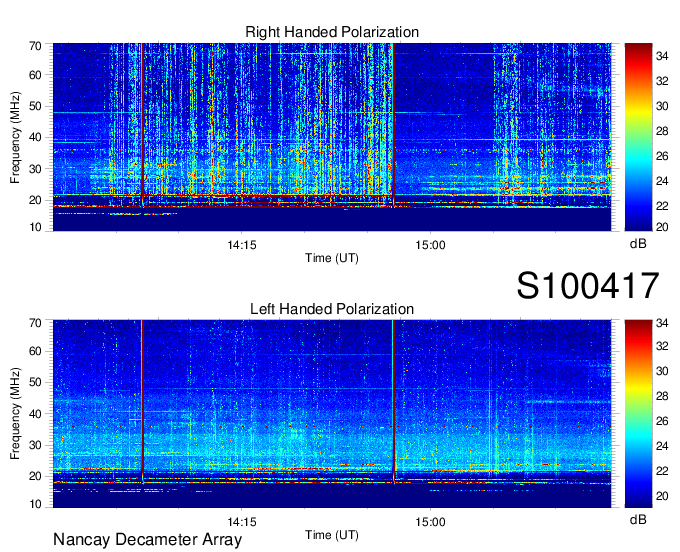This screenshot has height=552, width=680.
Task: Click the 40 frequency tick on Right Handed plot
Action: point(35,137)
